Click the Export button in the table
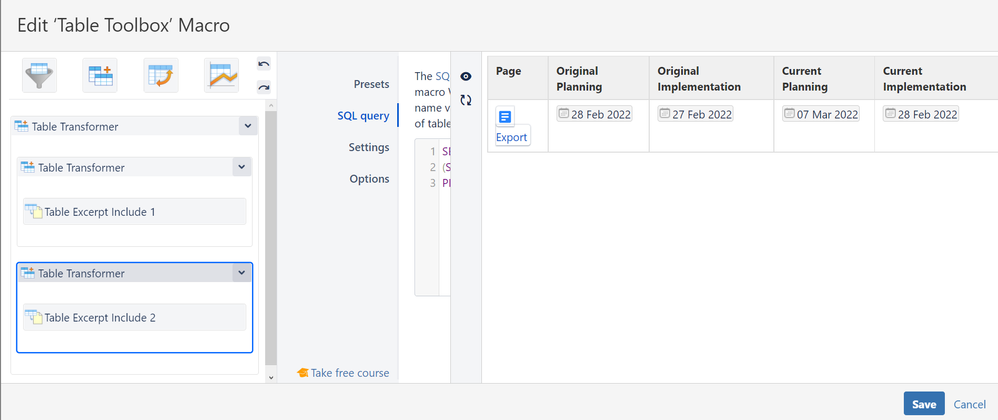998x420 pixels. (511, 137)
